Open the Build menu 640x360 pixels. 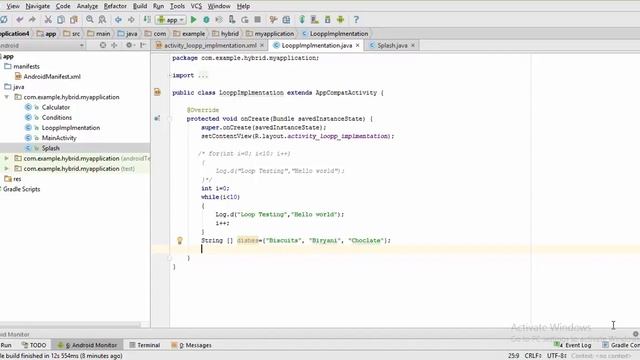[140, 6]
